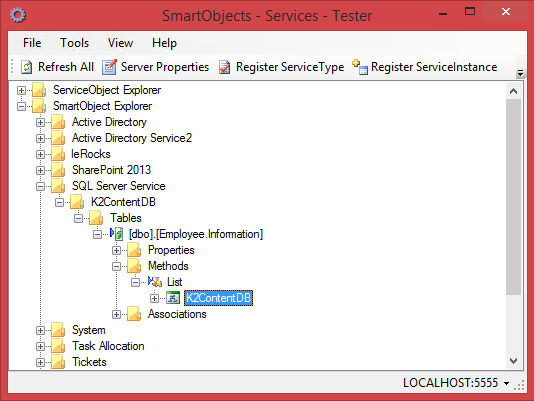Select the List method tree item

point(174,282)
